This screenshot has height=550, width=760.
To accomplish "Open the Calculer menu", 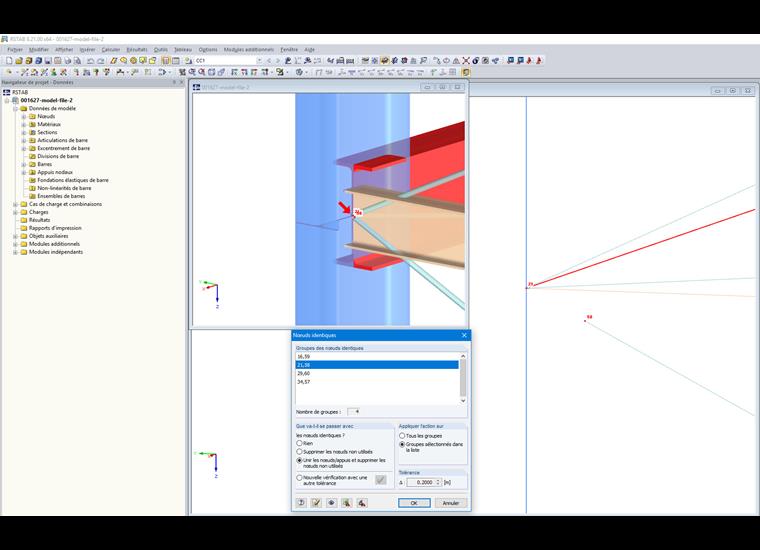I will click(111, 49).
